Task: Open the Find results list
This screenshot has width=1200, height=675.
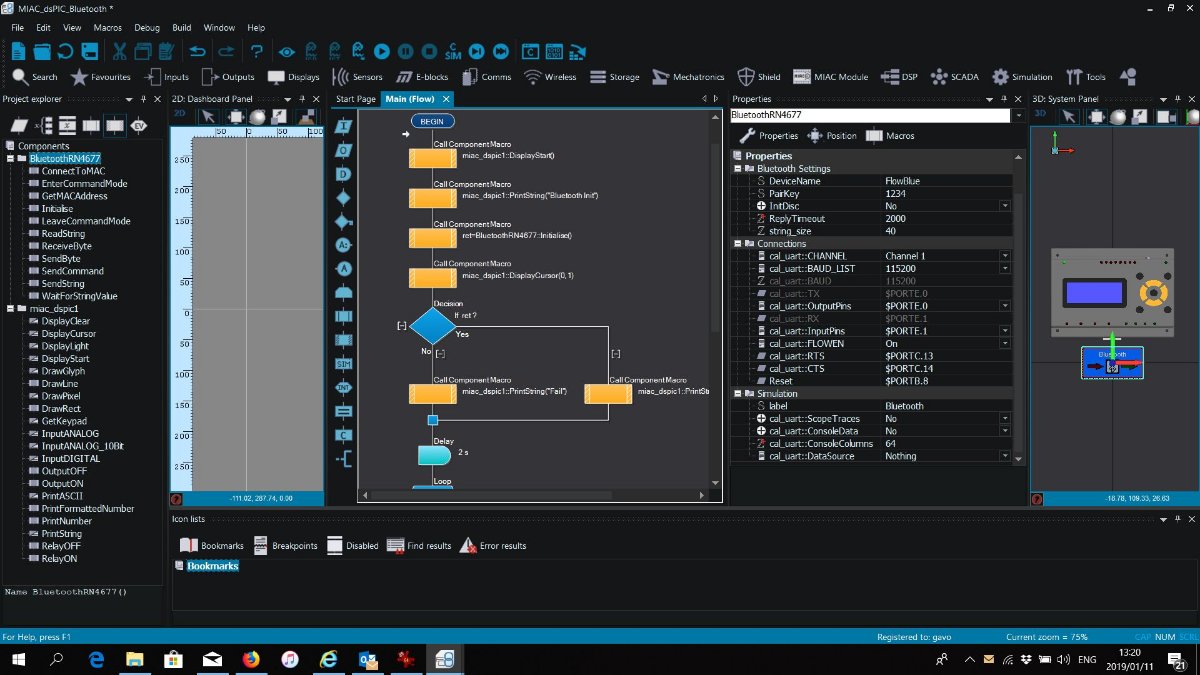Action: pyautogui.click(x=419, y=546)
